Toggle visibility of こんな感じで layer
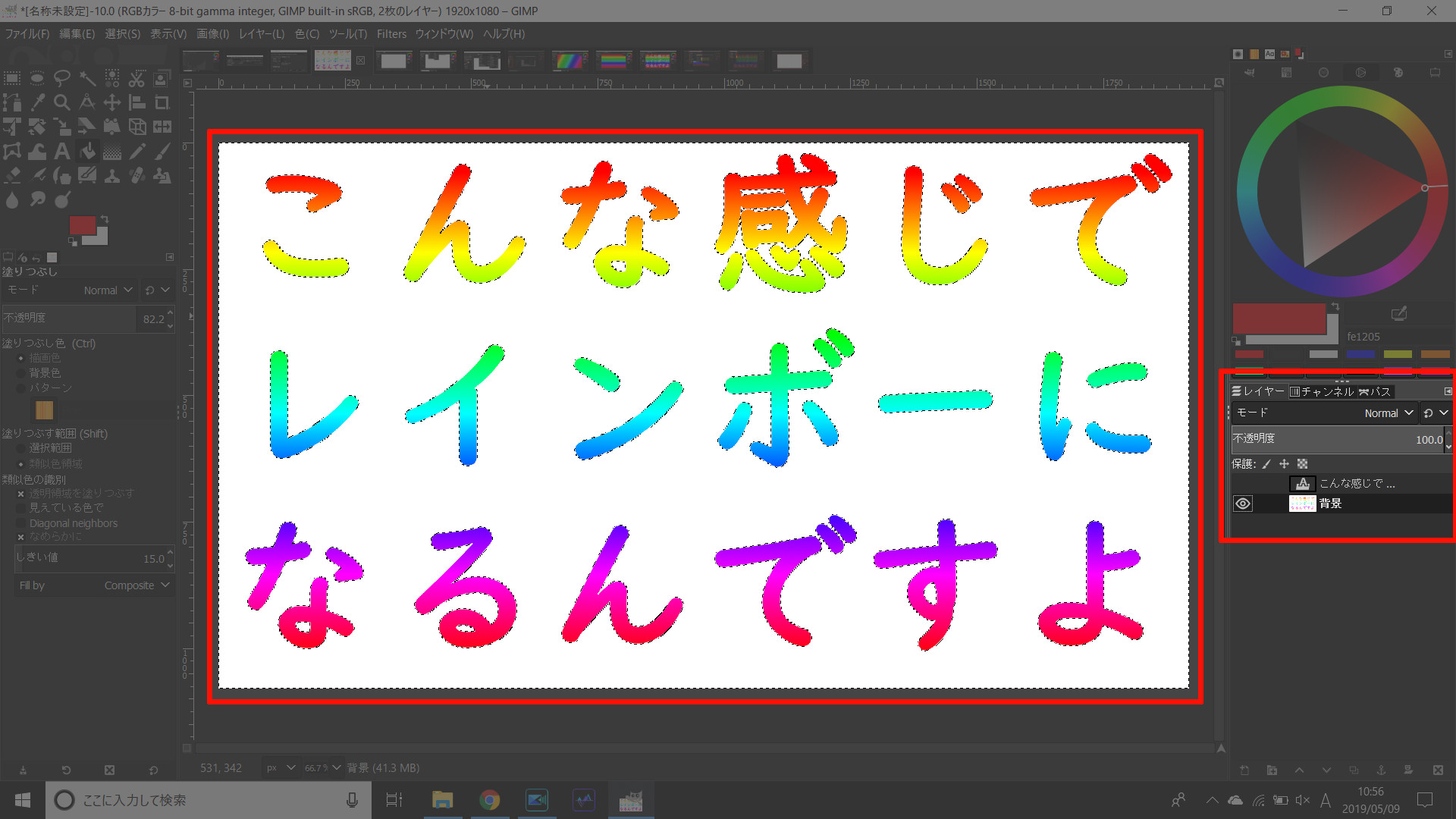Viewport: 1456px width, 819px height. point(1243,483)
